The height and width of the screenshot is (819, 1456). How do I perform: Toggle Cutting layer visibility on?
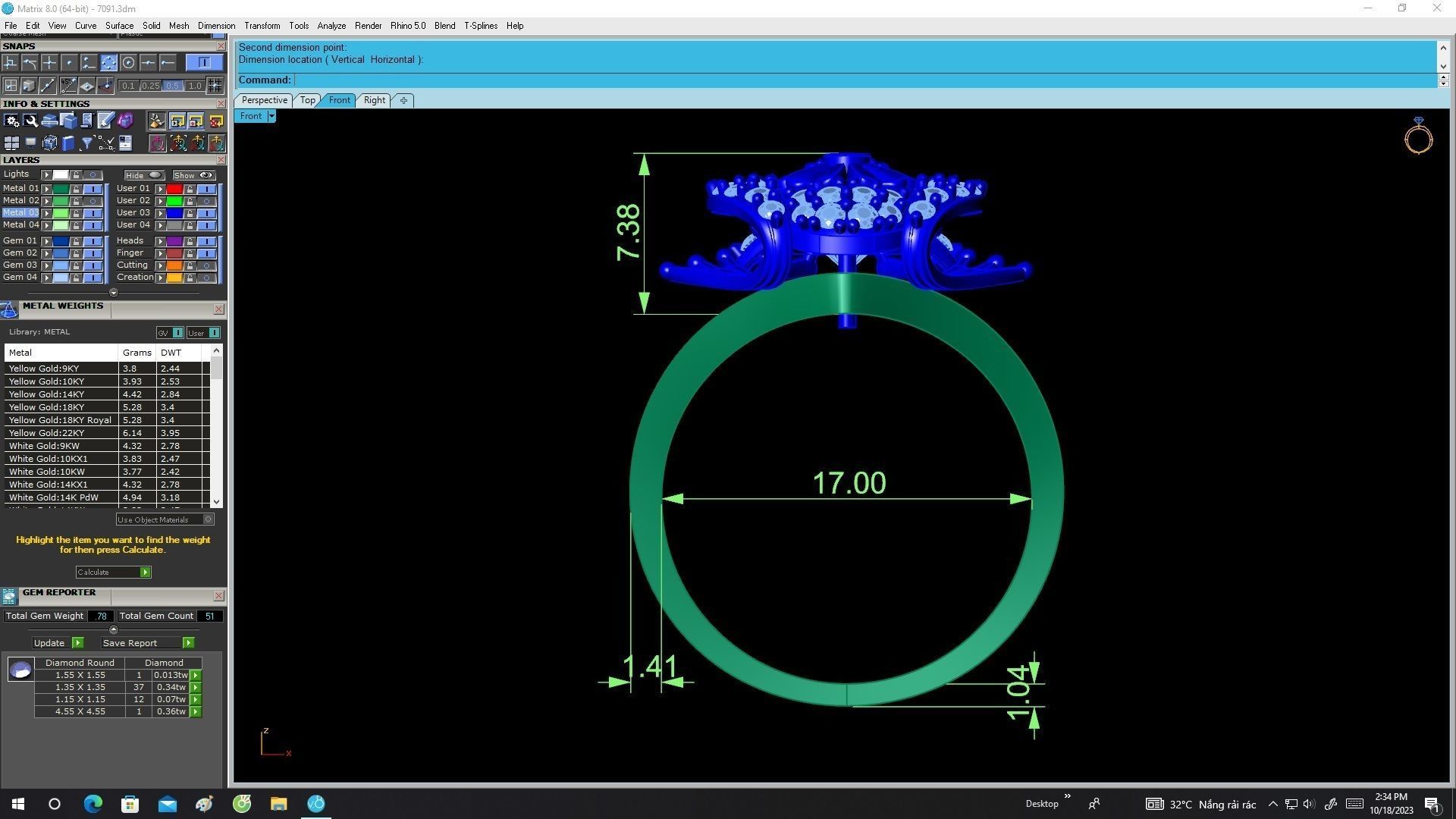pos(206,266)
